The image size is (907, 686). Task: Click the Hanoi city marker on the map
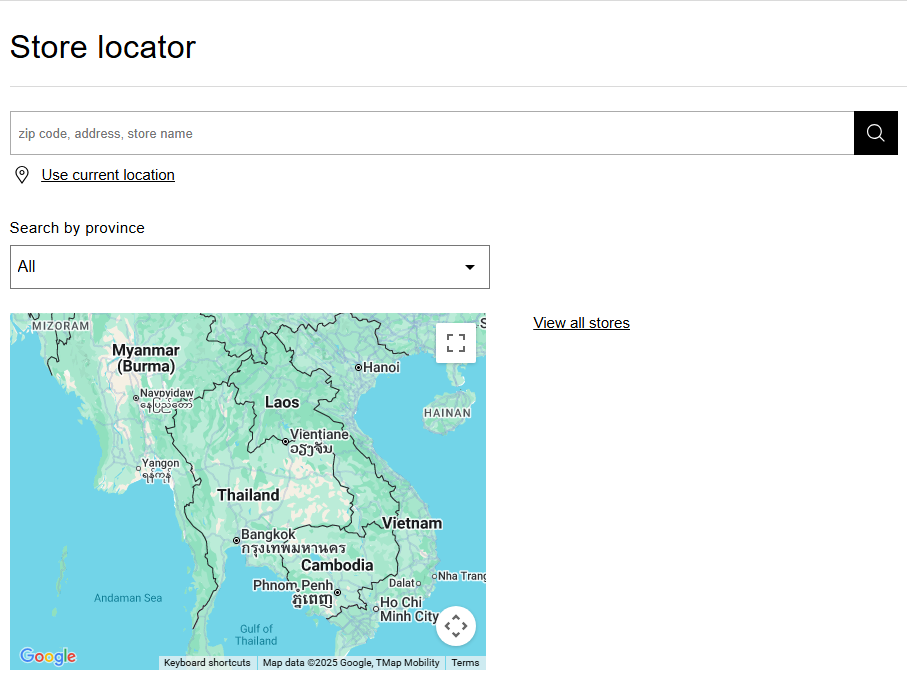coord(359,368)
